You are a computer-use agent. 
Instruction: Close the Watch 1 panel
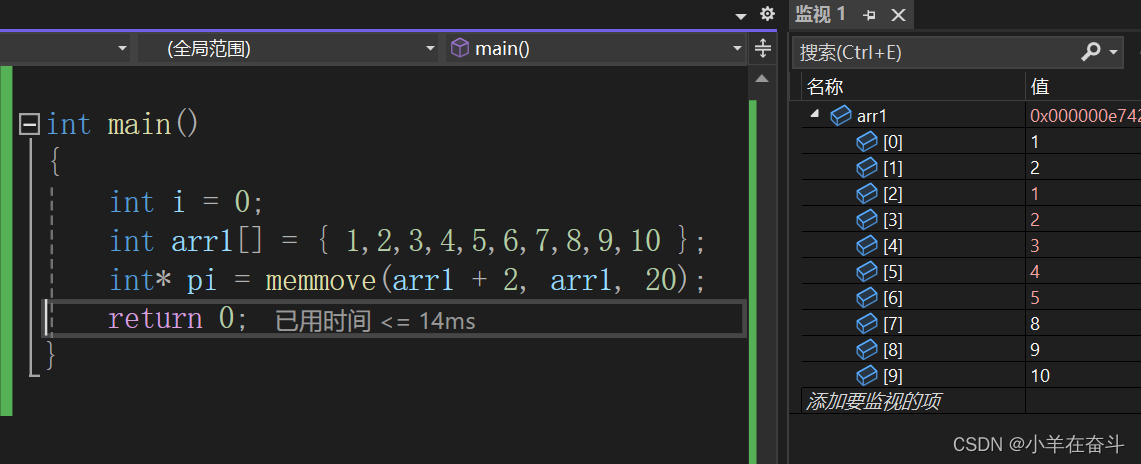(898, 15)
